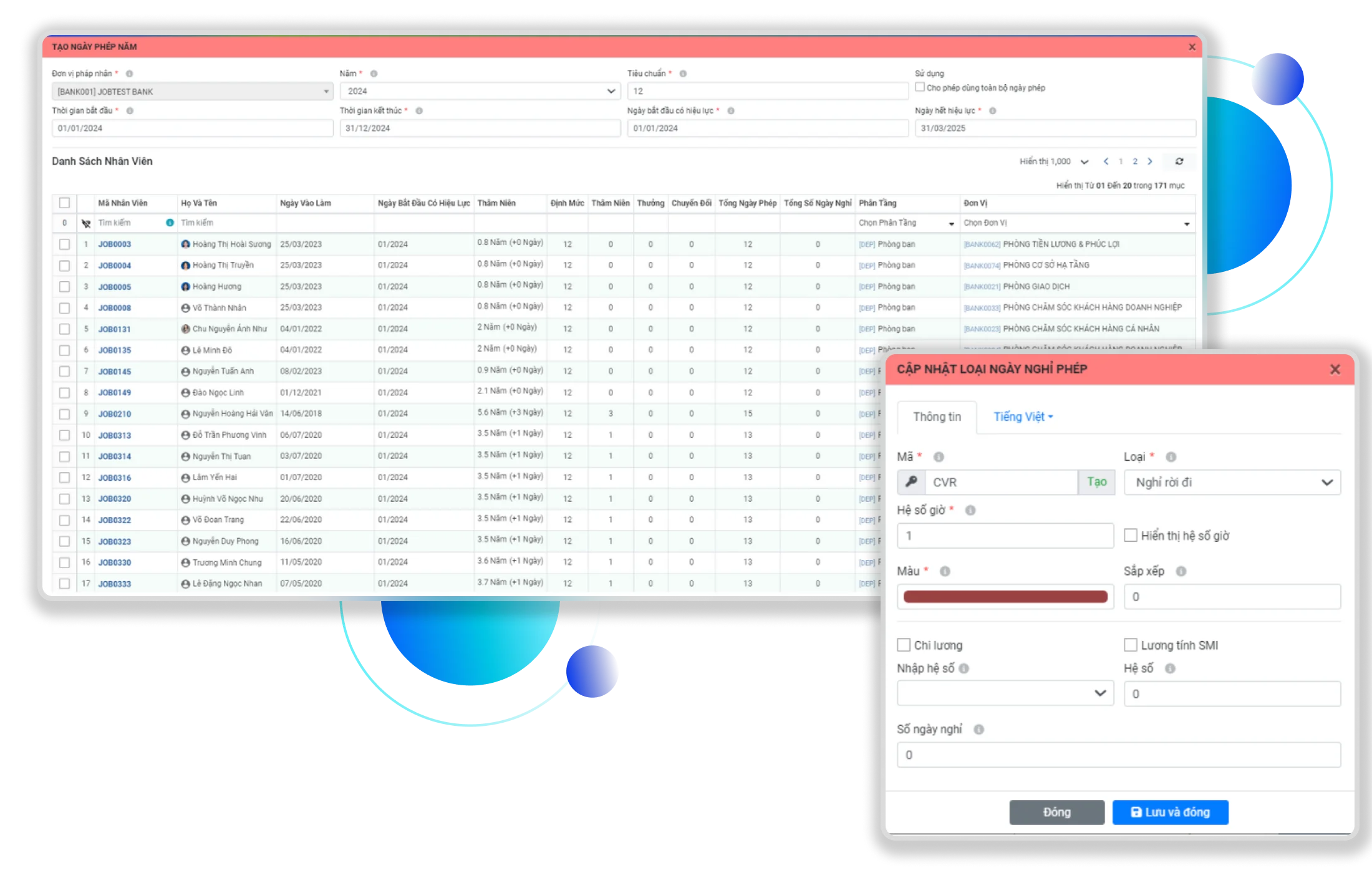Viewport: 1372px width, 873px height.
Task: Open the Đơn vị pháp nhân dropdown
Action: [192, 92]
